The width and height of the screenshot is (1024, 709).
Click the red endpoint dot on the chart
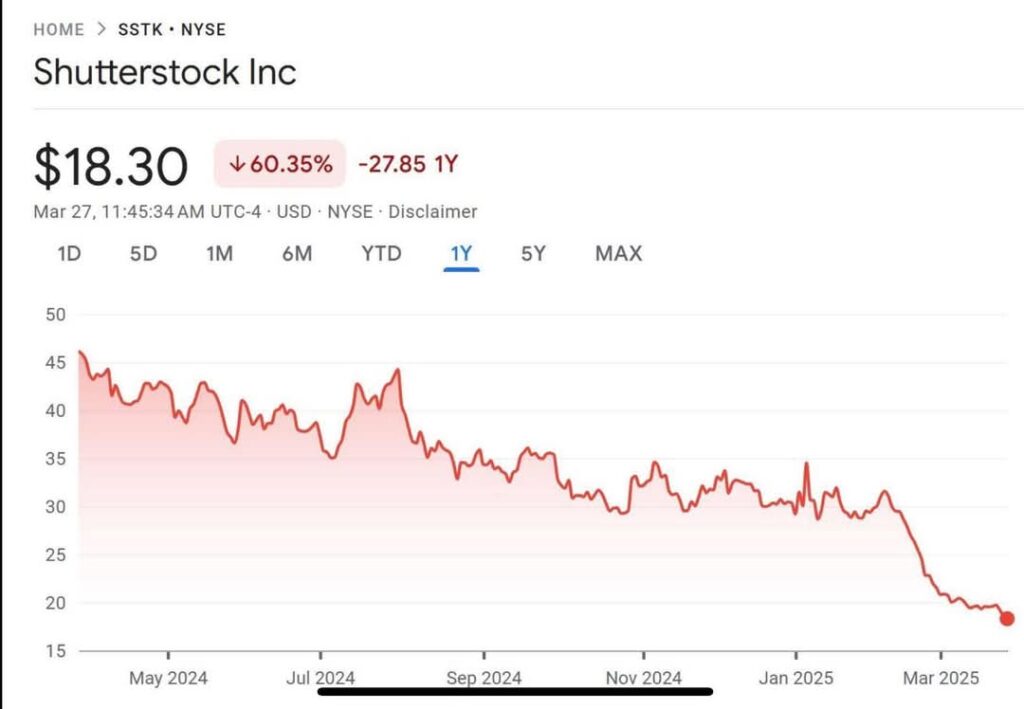[1006, 618]
